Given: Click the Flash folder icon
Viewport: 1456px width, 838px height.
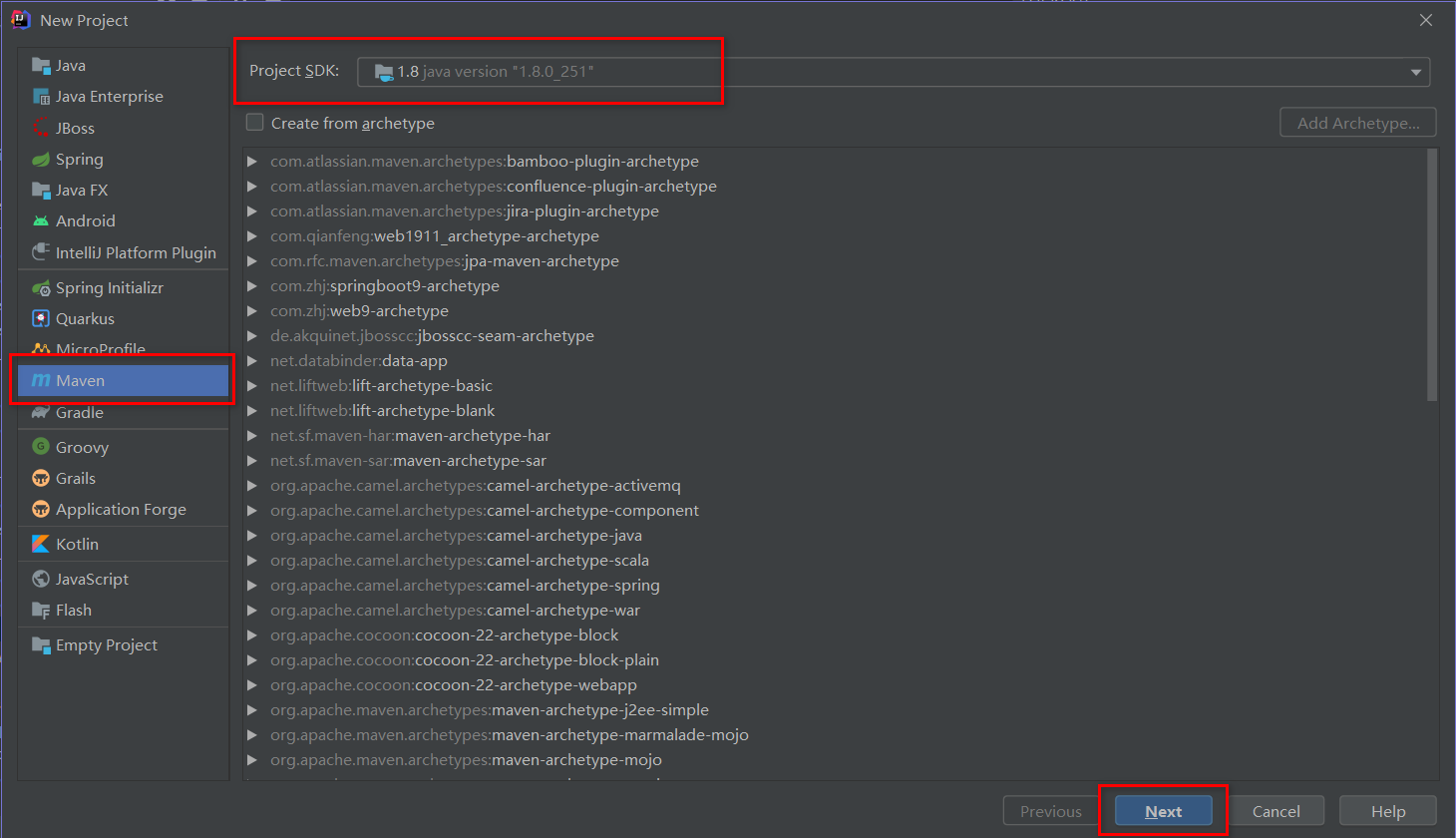Looking at the screenshot, I should pyautogui.click(x=41, y=611).
